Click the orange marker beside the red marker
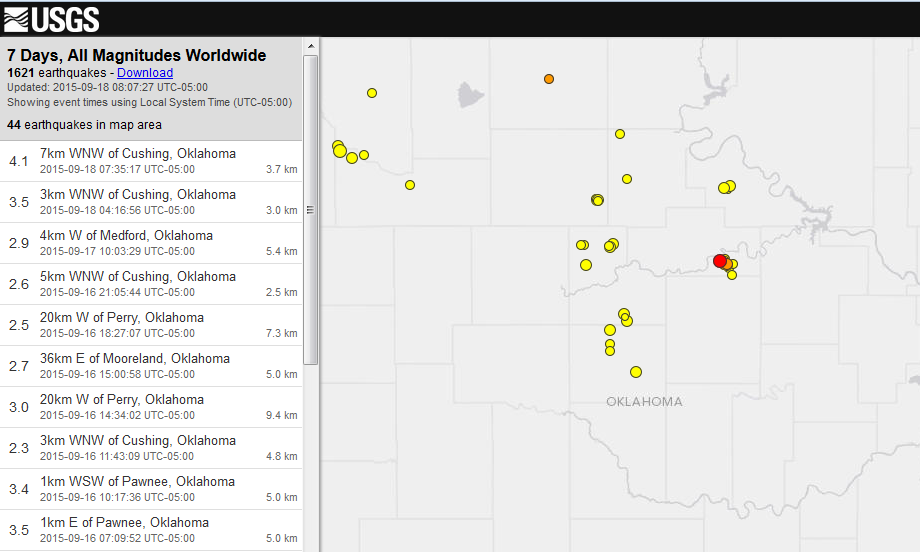920x552 pixels. pos(728,264)
